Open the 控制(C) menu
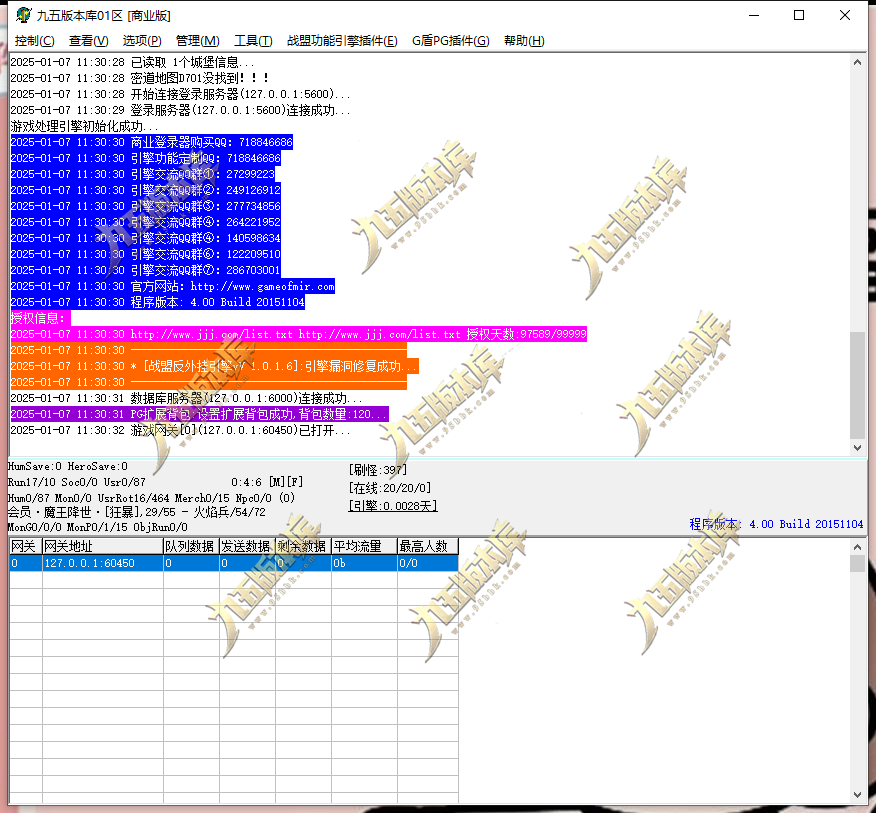 35,41
